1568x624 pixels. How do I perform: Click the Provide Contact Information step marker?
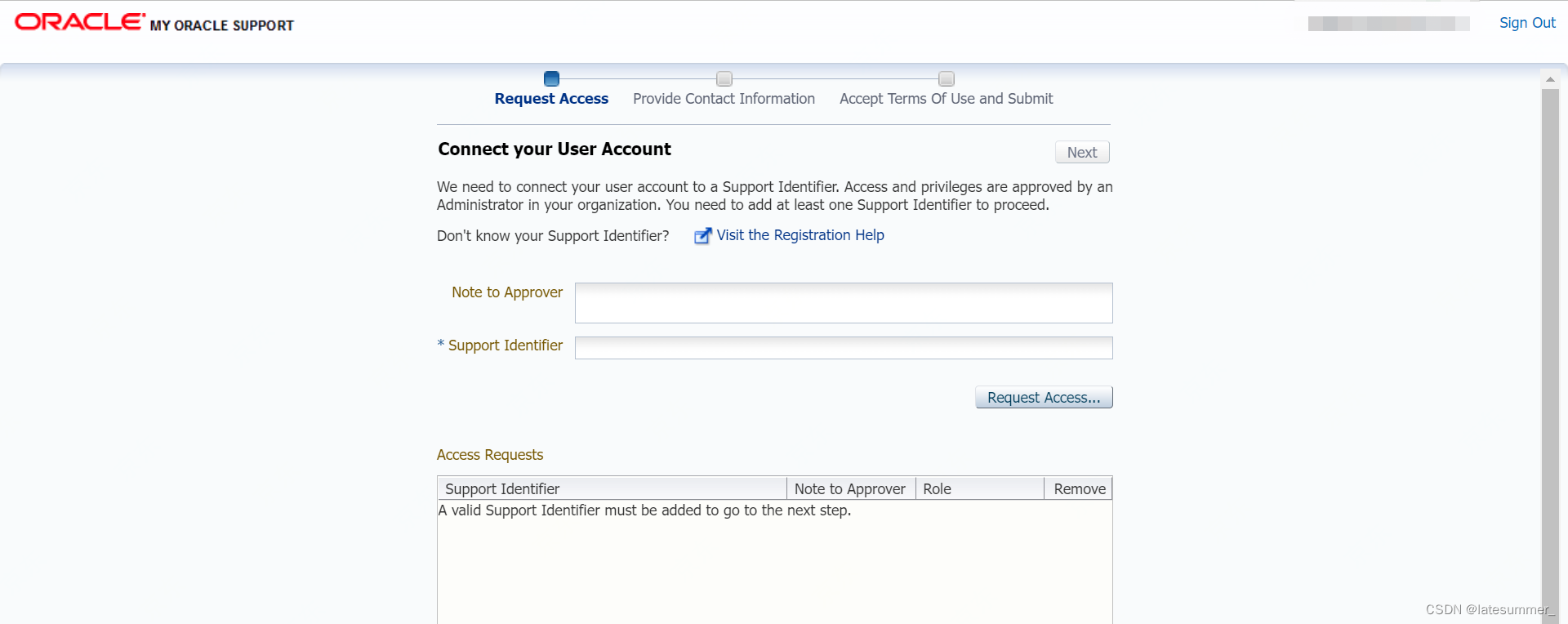[724, 78]
